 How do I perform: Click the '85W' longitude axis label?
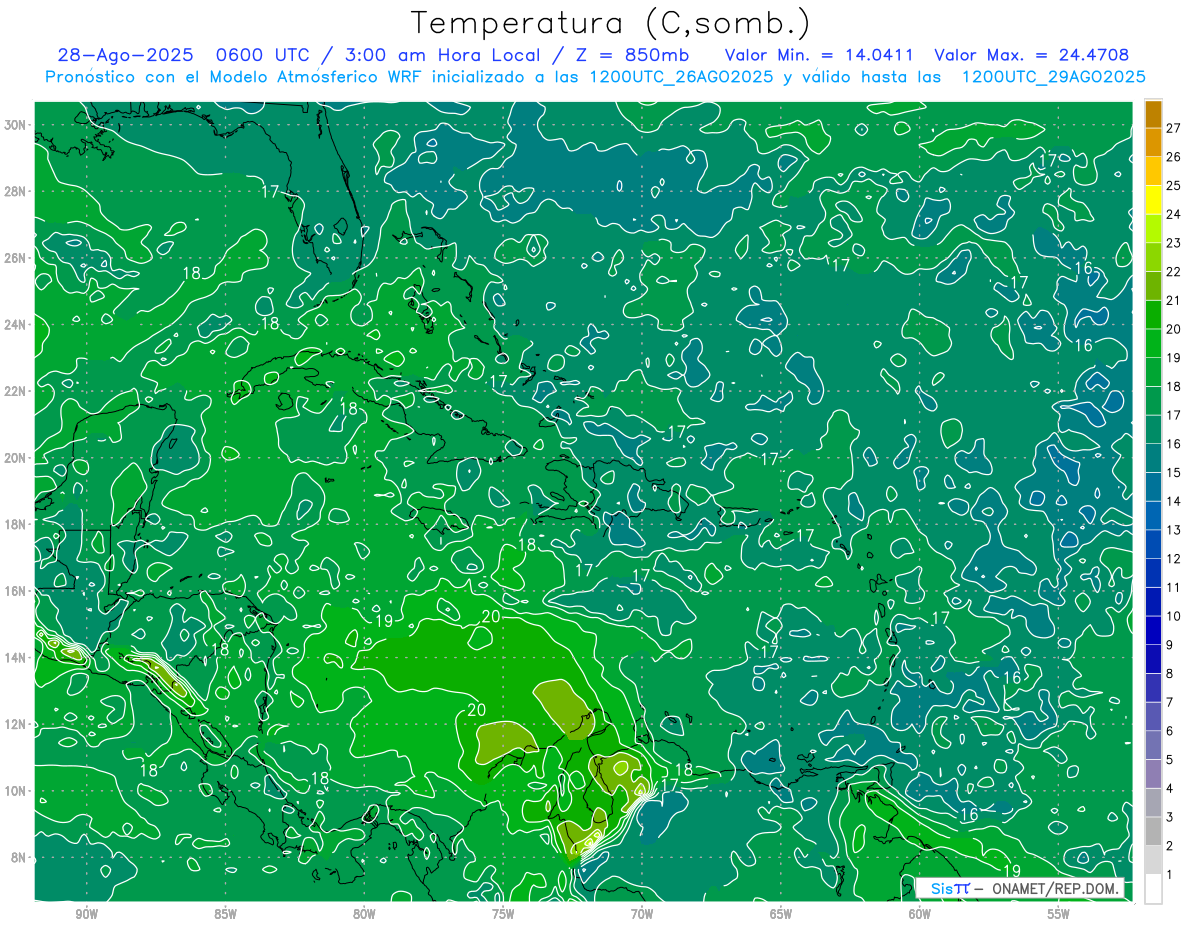(x=225, y=914)
